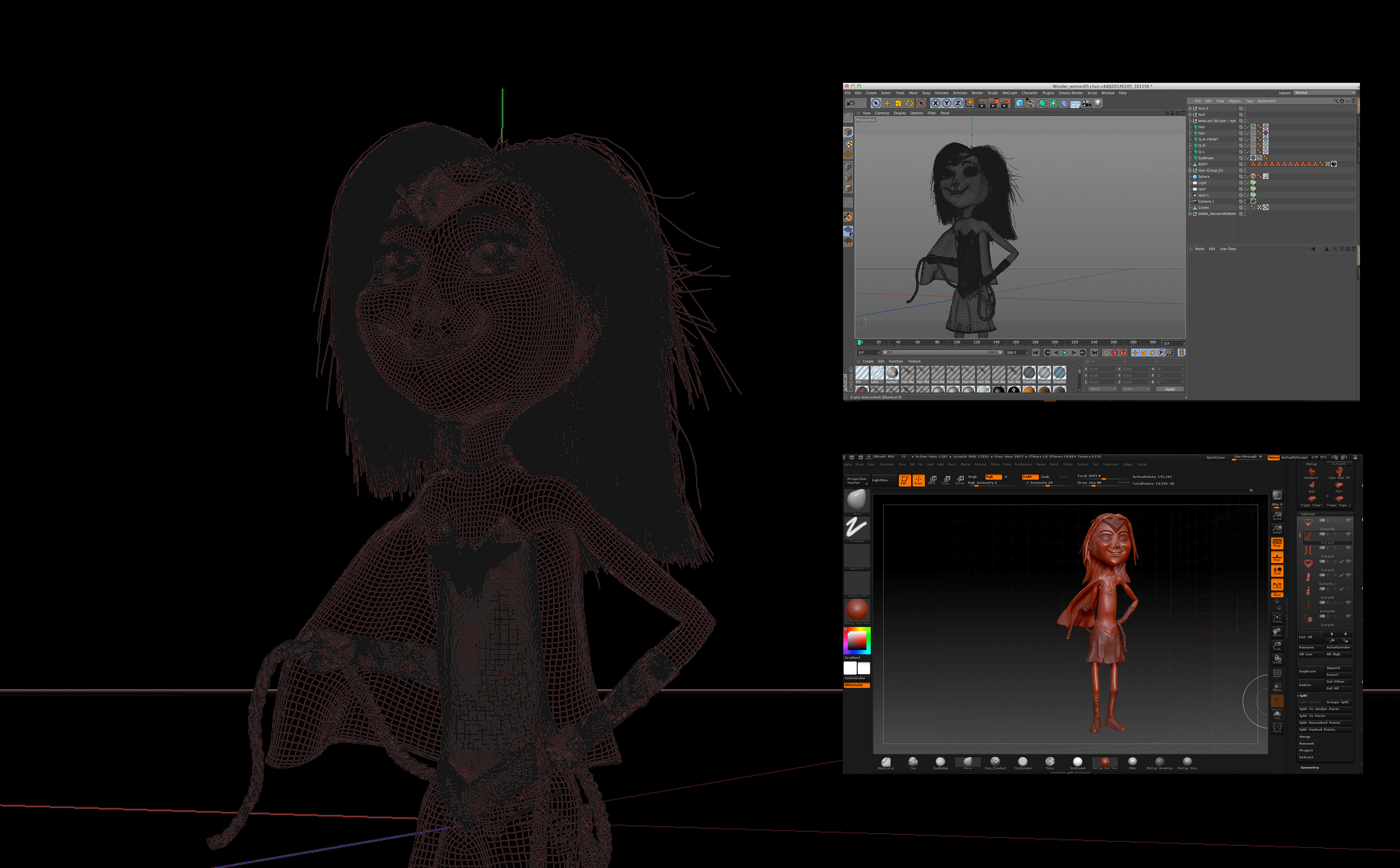
Task: Click frame 100 on Cinema 4D timeline
Action: (x=957, y=342)
